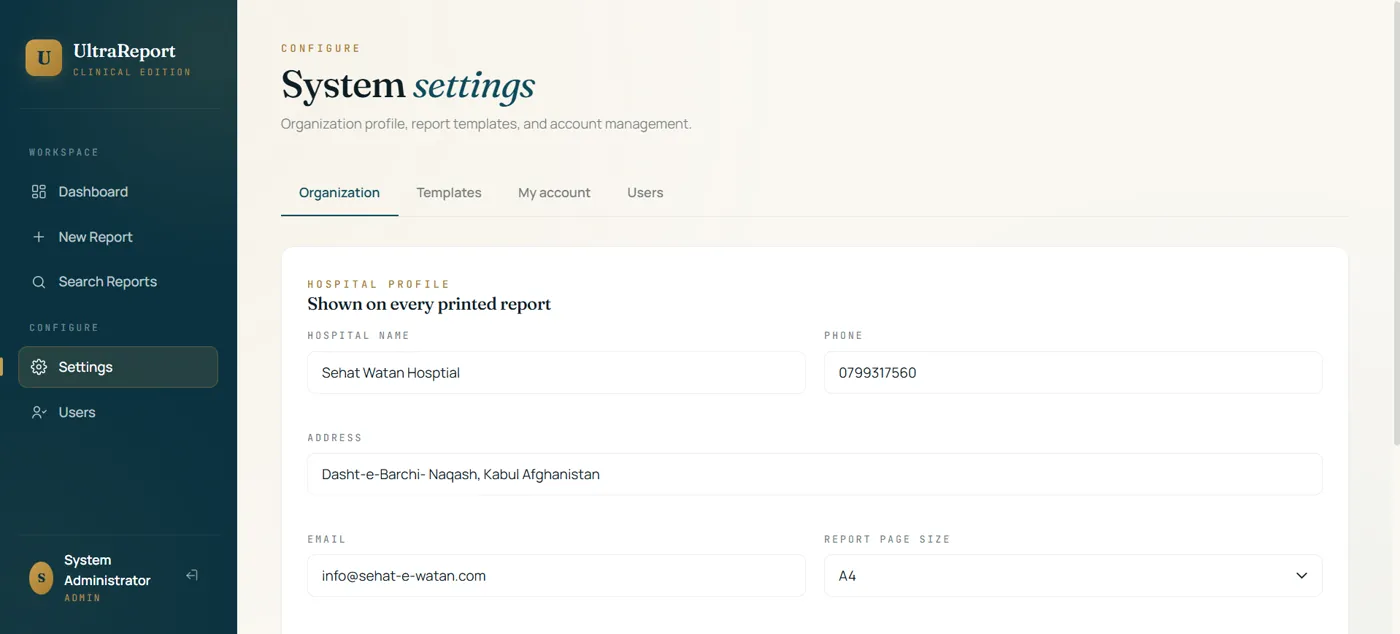This screenshot has height=634, width=1400.
Task: Click the 'System settings' page heading
Action: tap(408, 85)
